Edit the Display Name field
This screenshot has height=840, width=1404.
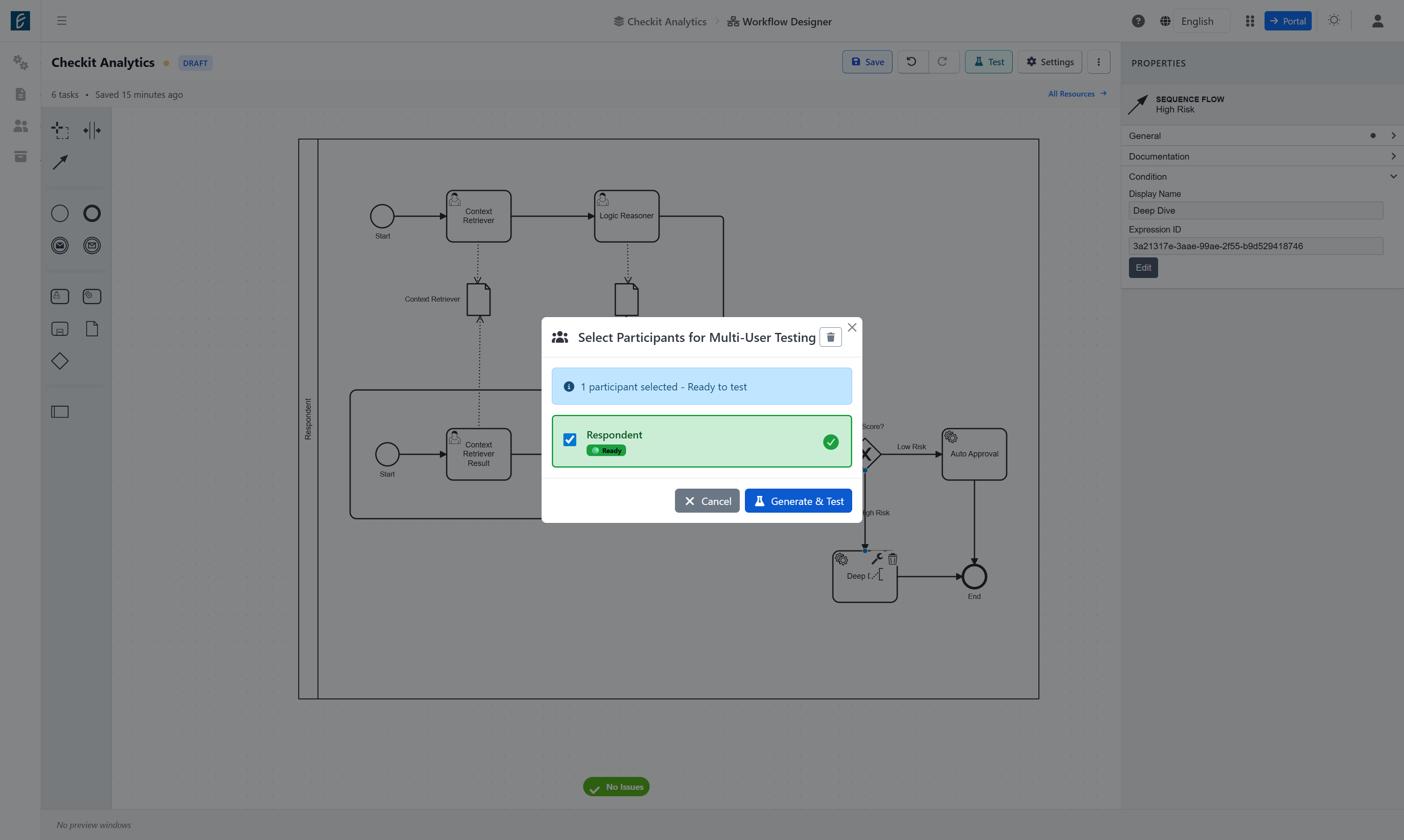tap(1256, 211)
